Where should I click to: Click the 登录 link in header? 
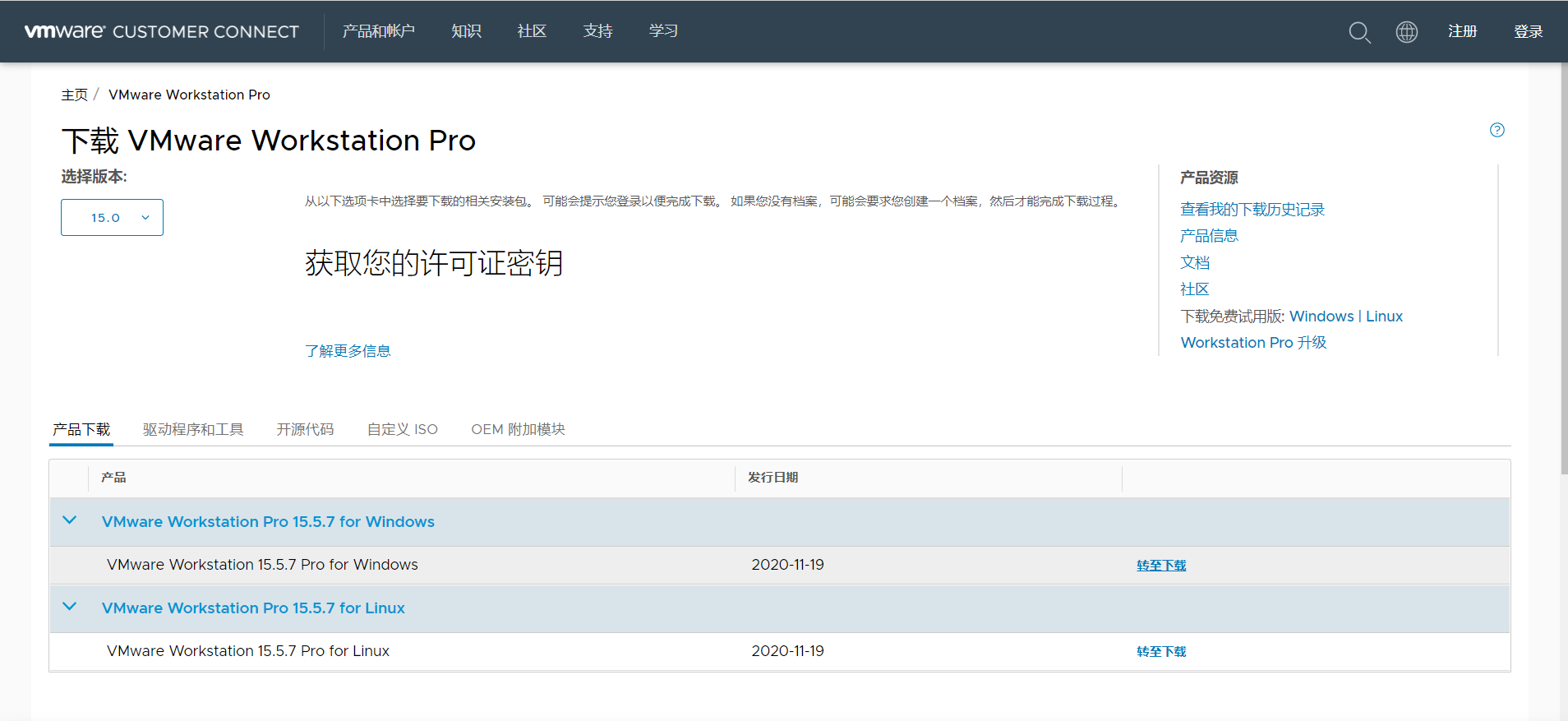pos(1529,31)
